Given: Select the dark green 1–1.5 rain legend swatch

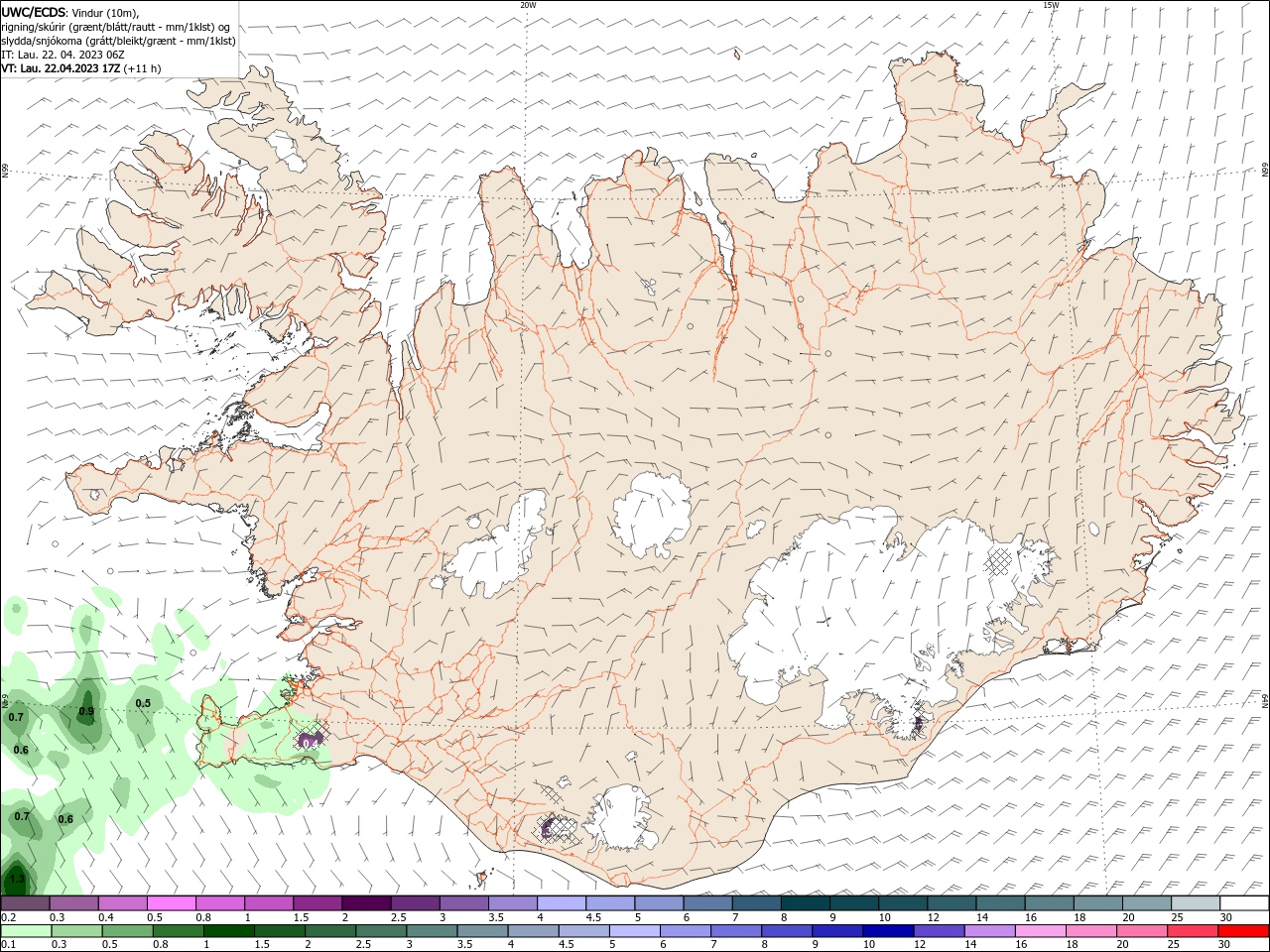Looking at the screenshot, I should pyautogui.click(x=228, y=931).
